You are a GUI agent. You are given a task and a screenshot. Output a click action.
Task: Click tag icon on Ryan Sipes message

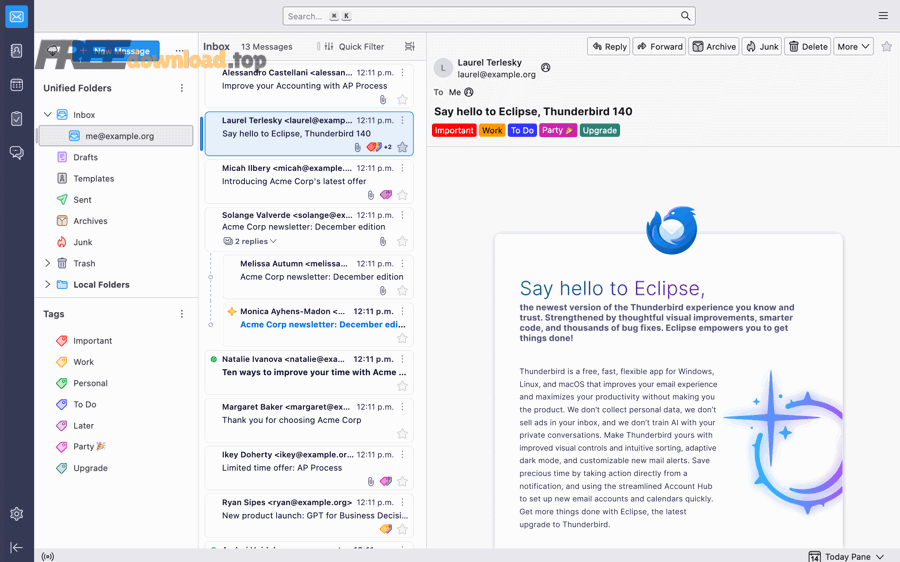tap(386, 529)
